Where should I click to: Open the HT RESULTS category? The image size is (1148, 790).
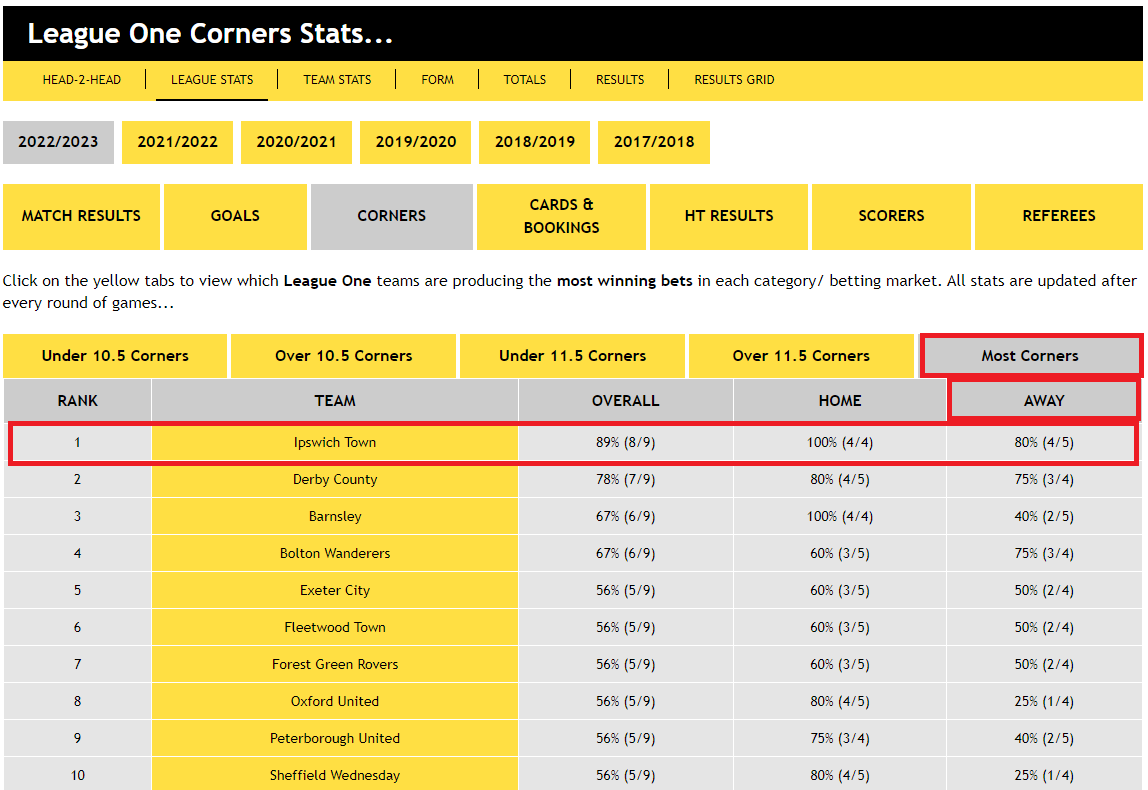coord(728,217)
